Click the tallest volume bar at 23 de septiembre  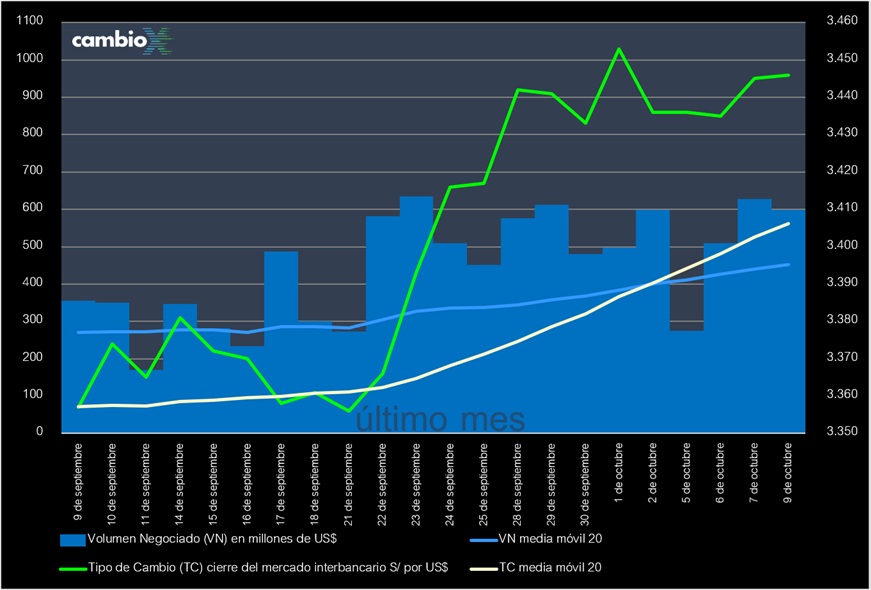pyautogui.click(x=417, y=314)
